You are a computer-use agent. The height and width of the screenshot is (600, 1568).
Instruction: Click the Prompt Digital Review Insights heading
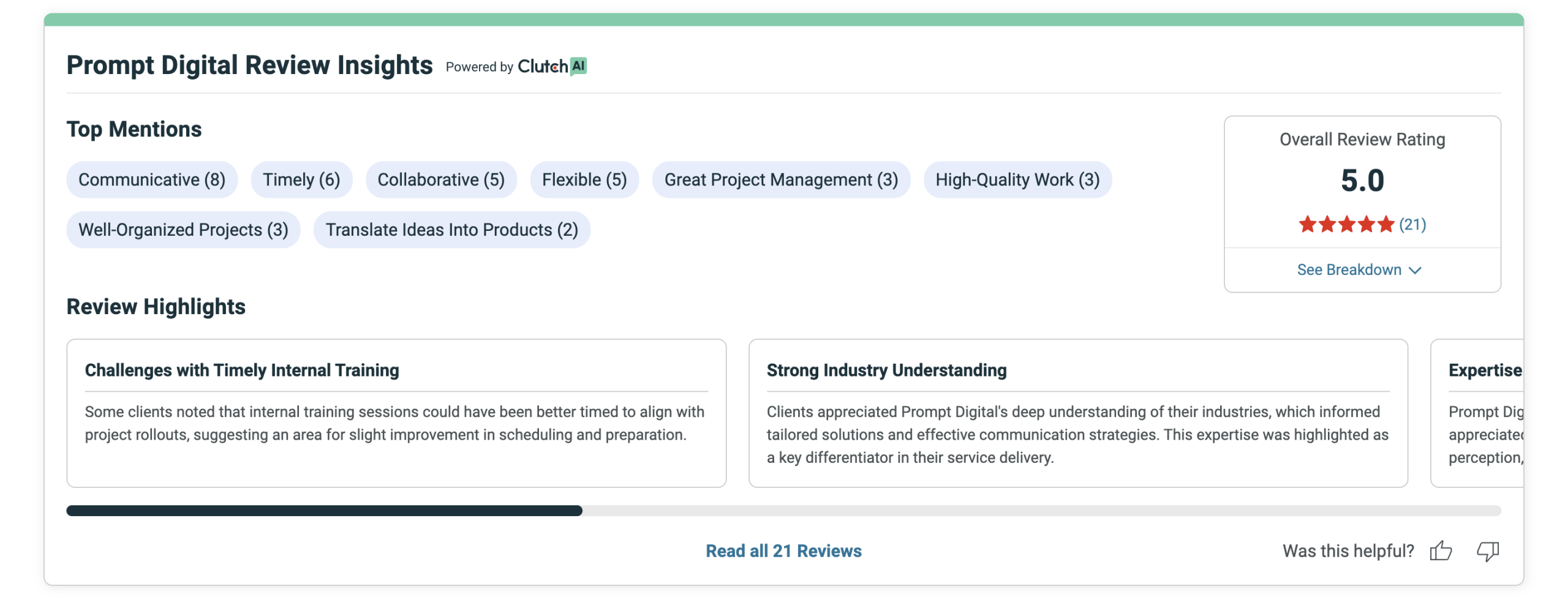pos(249,65)
